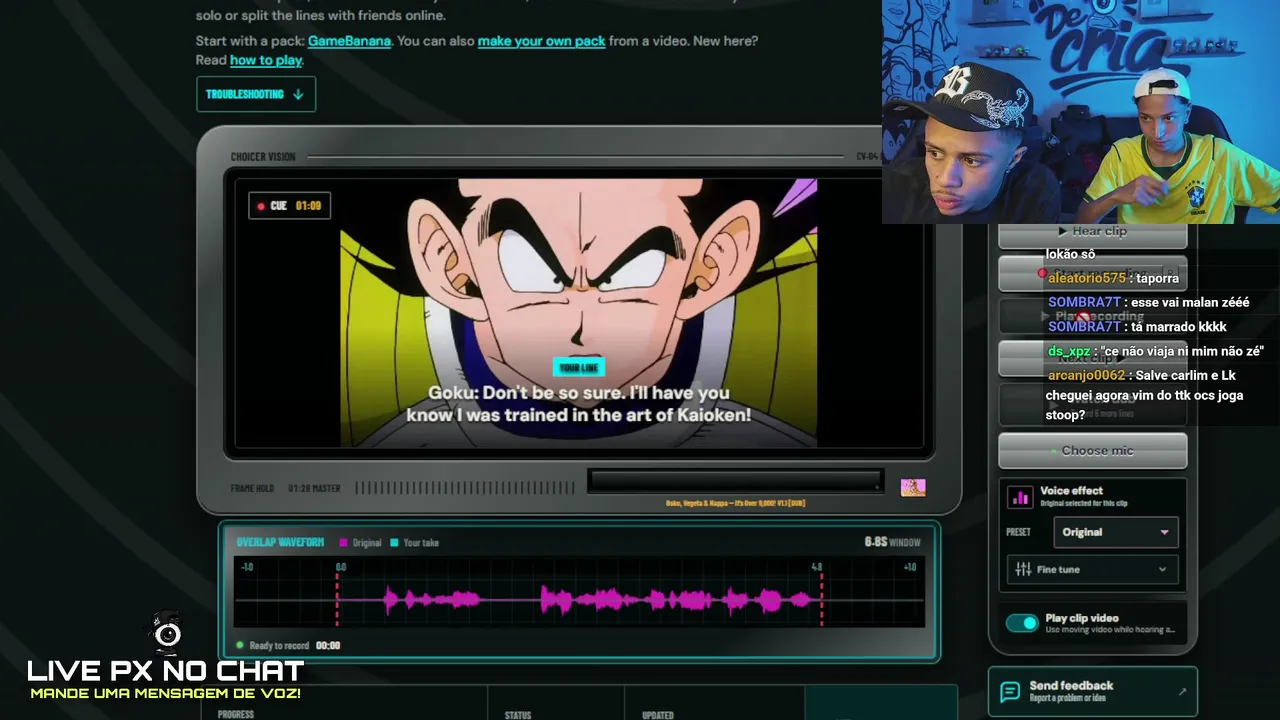1280x720 pixels.
Task: Click the YOUR LINE badge on the video
Action: 579,368
